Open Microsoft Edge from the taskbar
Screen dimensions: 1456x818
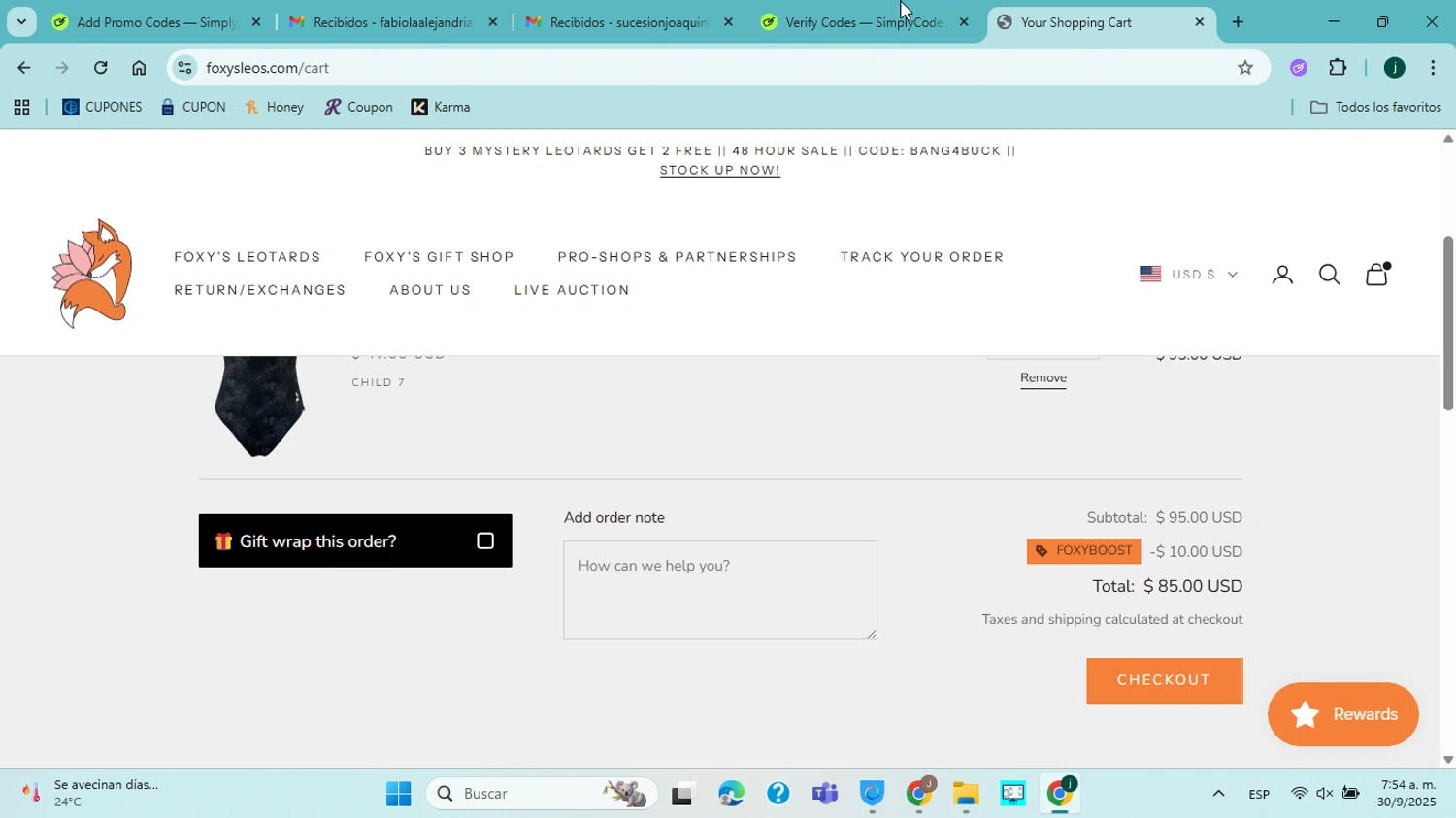pyautogui.click(x=731, y=794)
